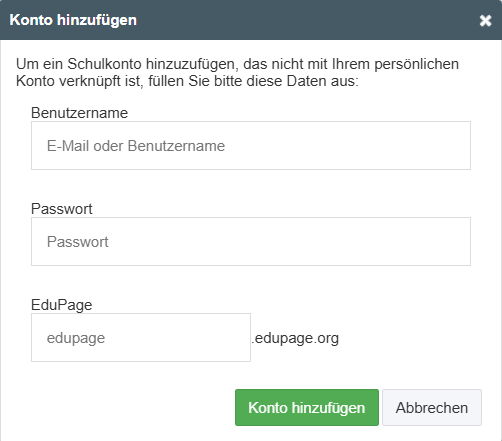502x441 pixels.
Task: Dismiss the form using the grey Abbrechen button
Action: [432, 408]
